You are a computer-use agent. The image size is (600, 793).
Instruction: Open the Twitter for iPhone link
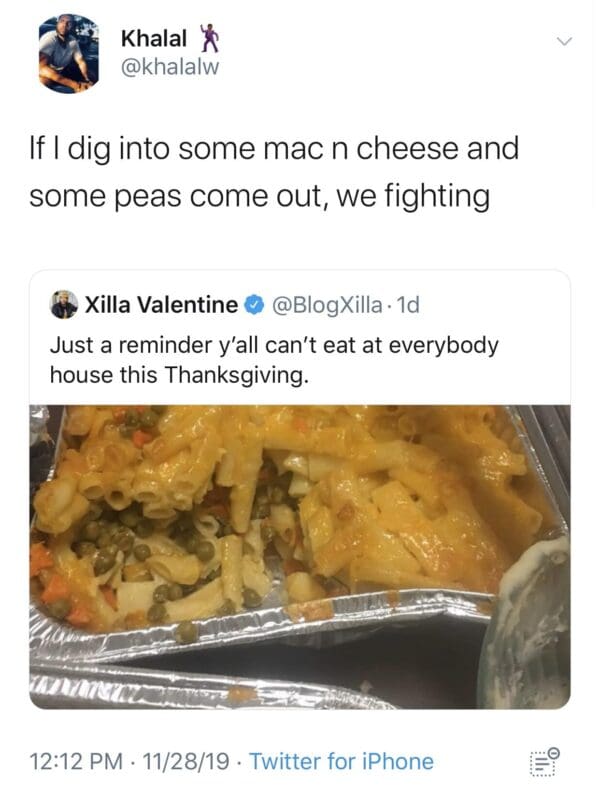[341, 761]
